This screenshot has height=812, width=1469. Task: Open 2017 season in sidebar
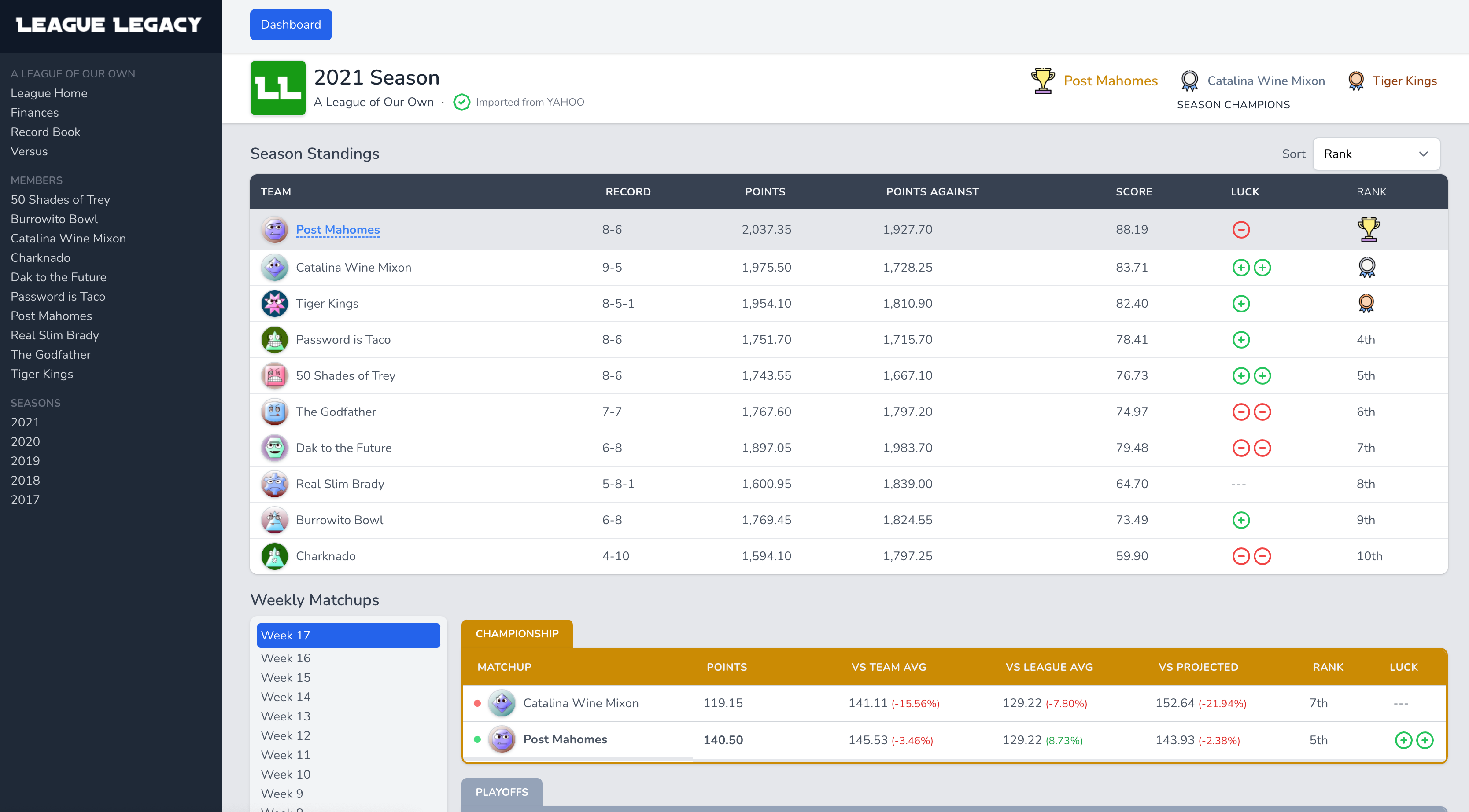[25, 500]
